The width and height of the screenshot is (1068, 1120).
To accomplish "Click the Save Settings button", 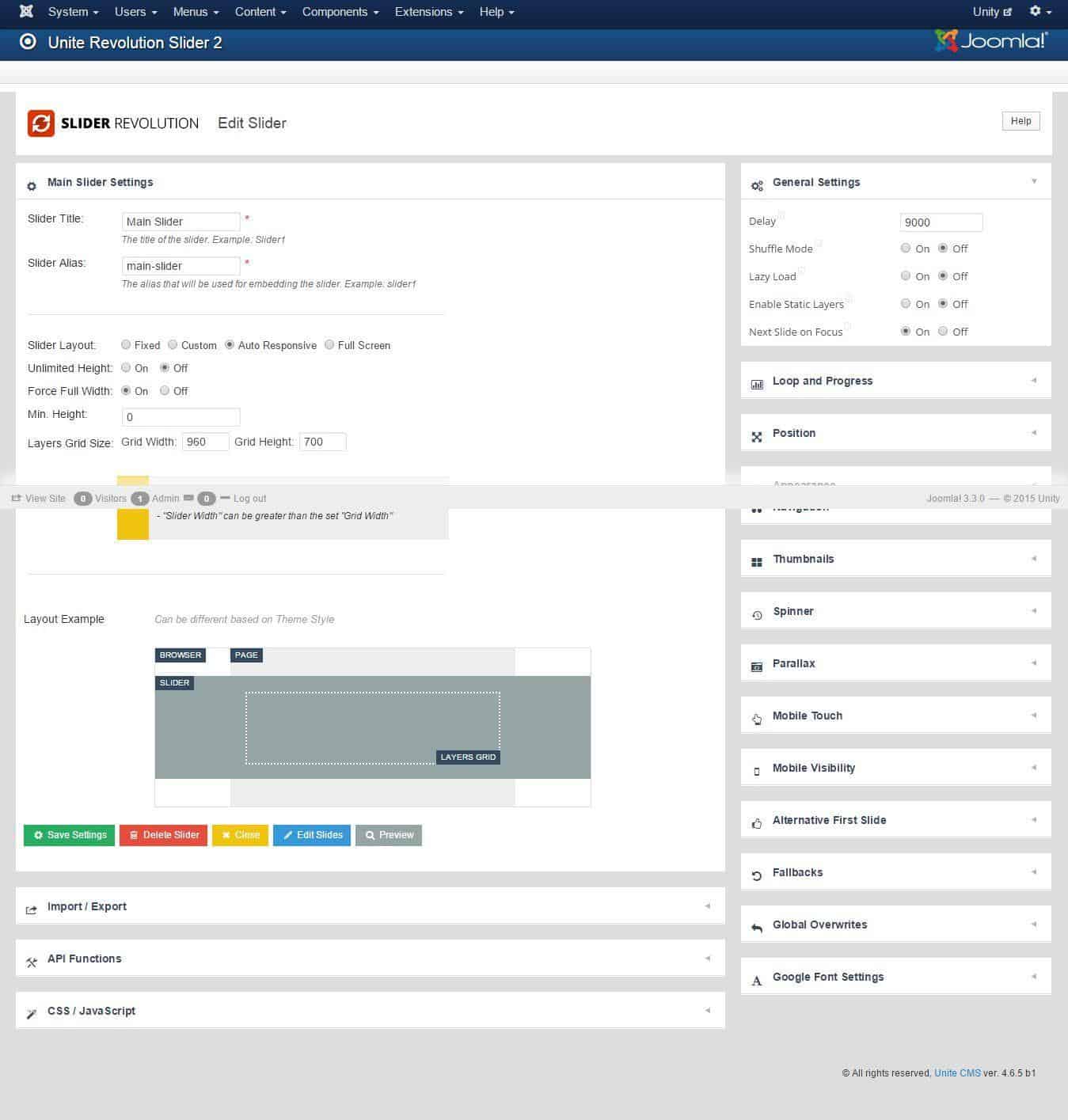I will pos(70,835).
